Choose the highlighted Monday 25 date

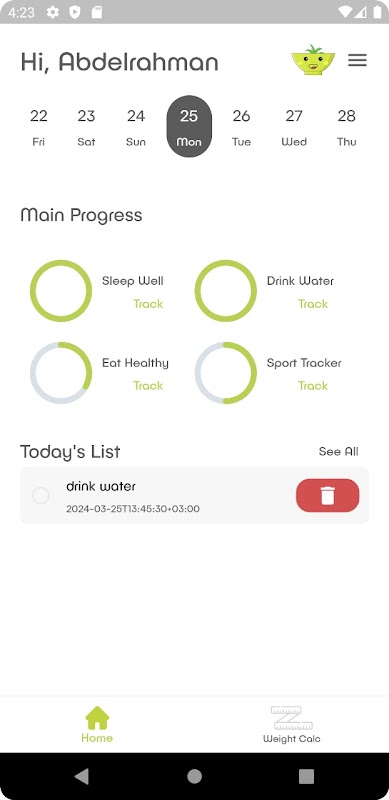(x=189, y=126)
